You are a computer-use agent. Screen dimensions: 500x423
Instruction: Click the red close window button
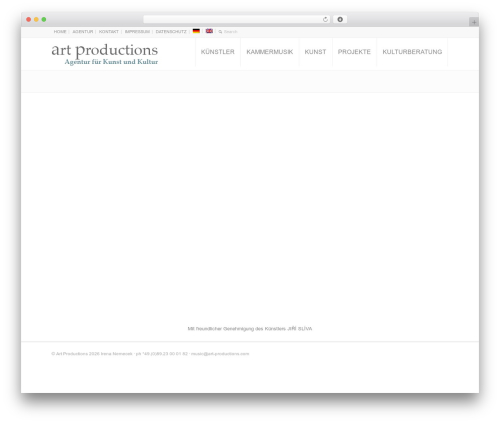(29, 19)
